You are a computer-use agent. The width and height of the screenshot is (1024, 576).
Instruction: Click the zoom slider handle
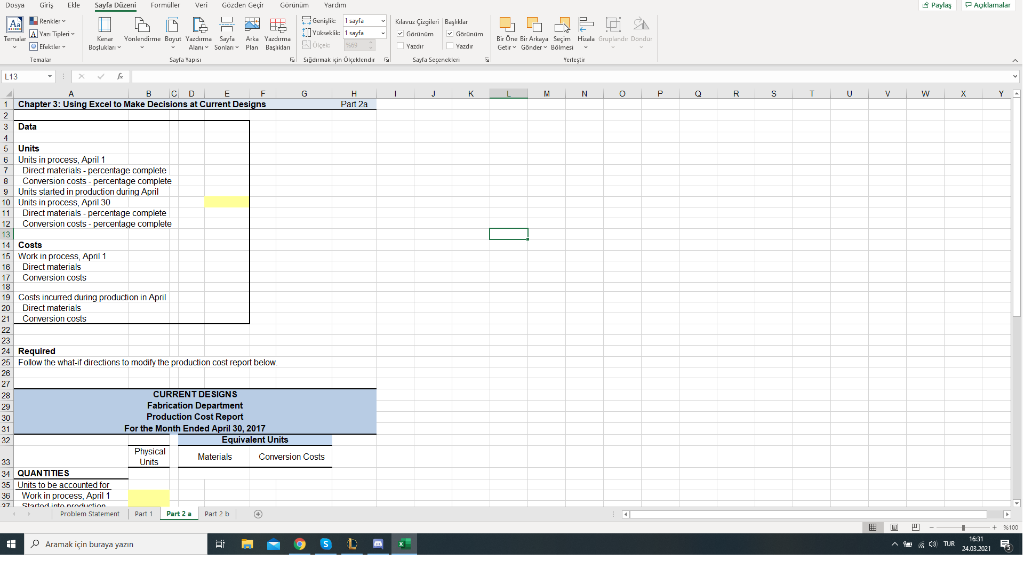pyautogui.click(x=963, y=527)
